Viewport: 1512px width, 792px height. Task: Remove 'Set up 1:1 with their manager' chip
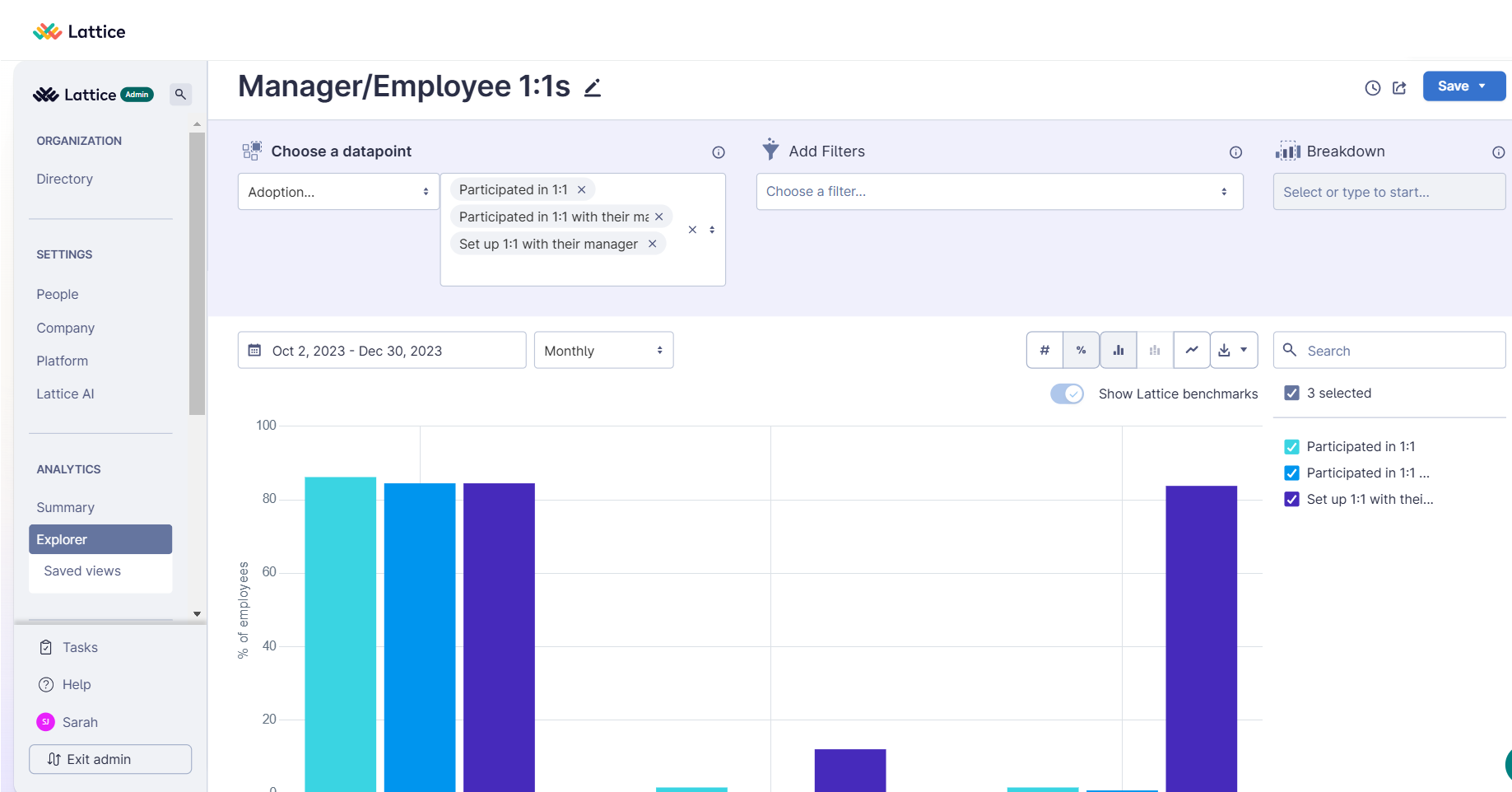tap(652, 244)
